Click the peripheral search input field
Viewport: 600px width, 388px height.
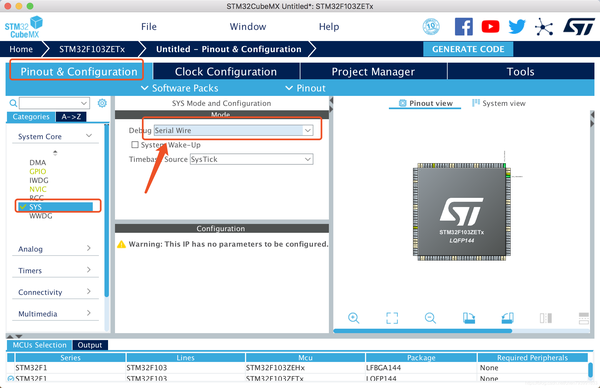click(54, 103)
